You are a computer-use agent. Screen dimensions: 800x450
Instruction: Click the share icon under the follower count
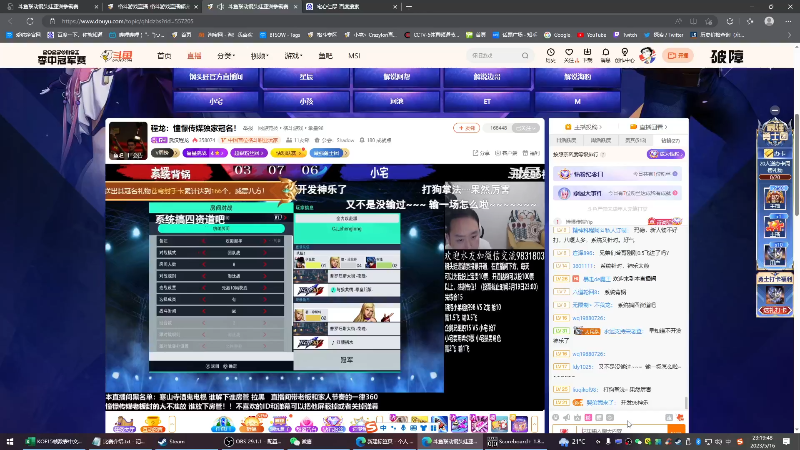click(481, 153)
